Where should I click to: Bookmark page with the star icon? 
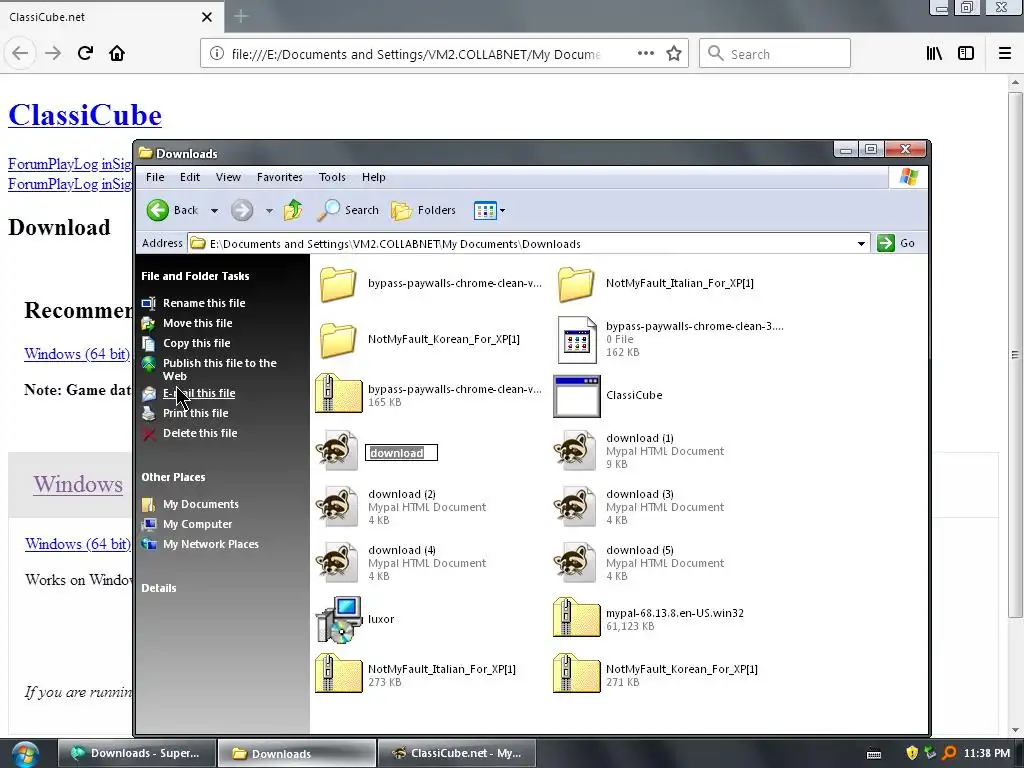click(674, 54)
